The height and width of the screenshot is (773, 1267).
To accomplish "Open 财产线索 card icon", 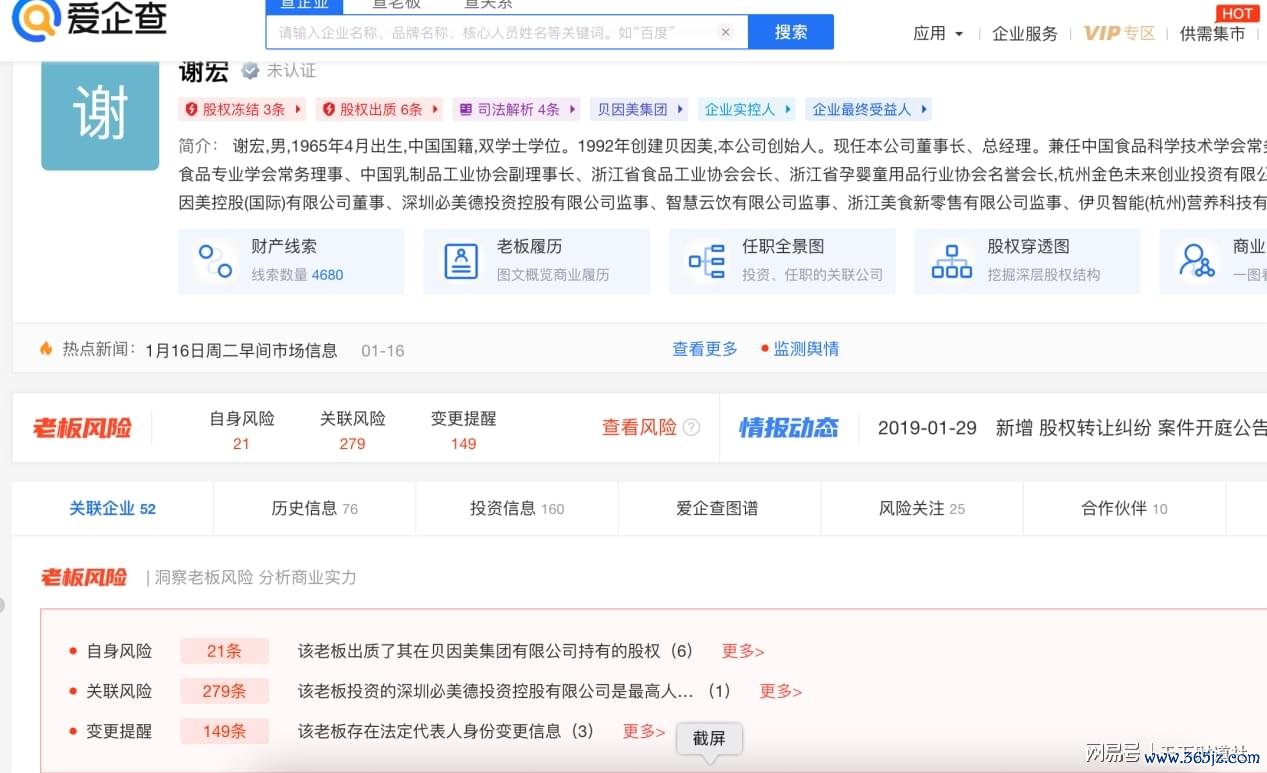I will click(215, 261).
